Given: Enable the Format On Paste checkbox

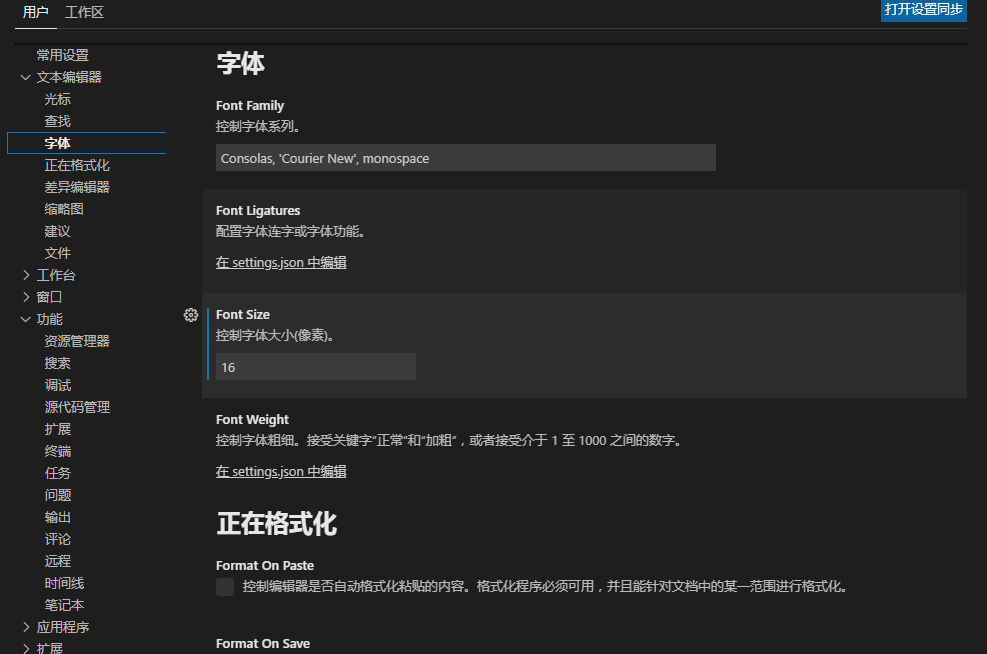Looking at the screenshot, I should coord(225,587).
